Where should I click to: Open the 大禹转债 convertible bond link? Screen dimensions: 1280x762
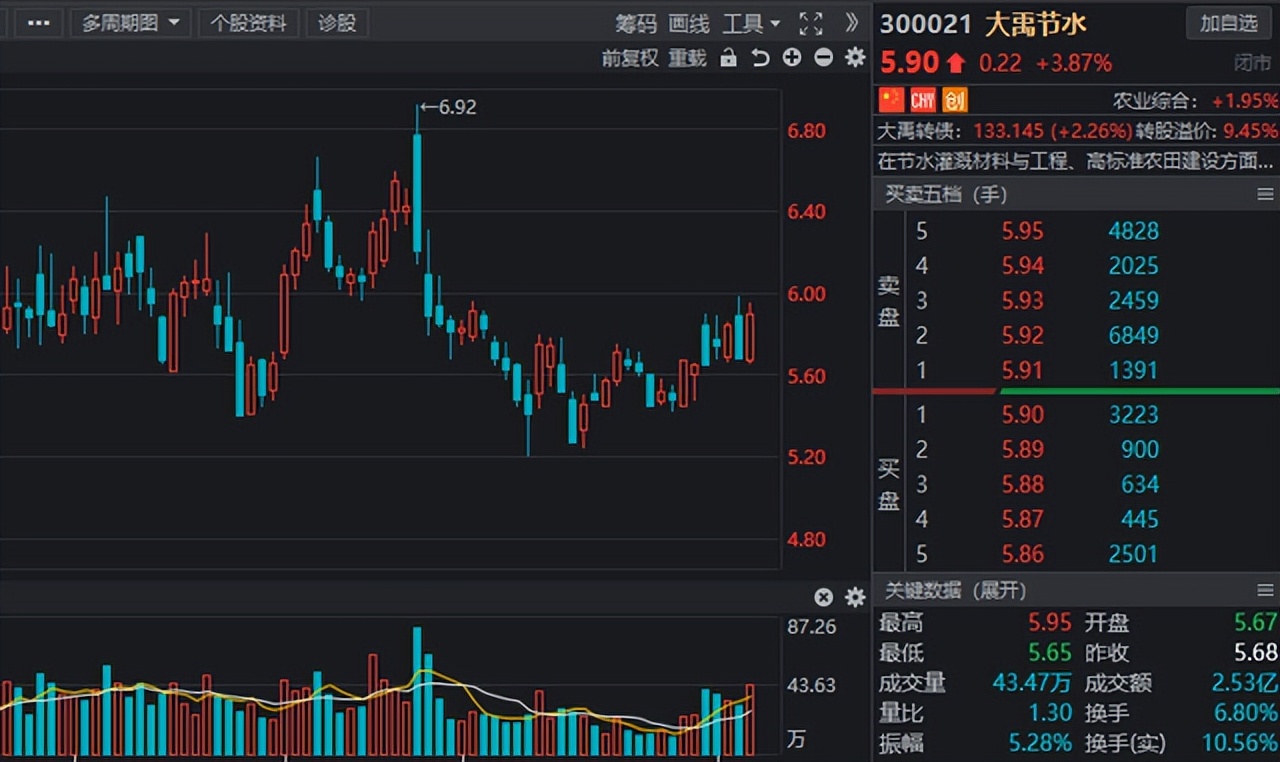pos(916,130)
